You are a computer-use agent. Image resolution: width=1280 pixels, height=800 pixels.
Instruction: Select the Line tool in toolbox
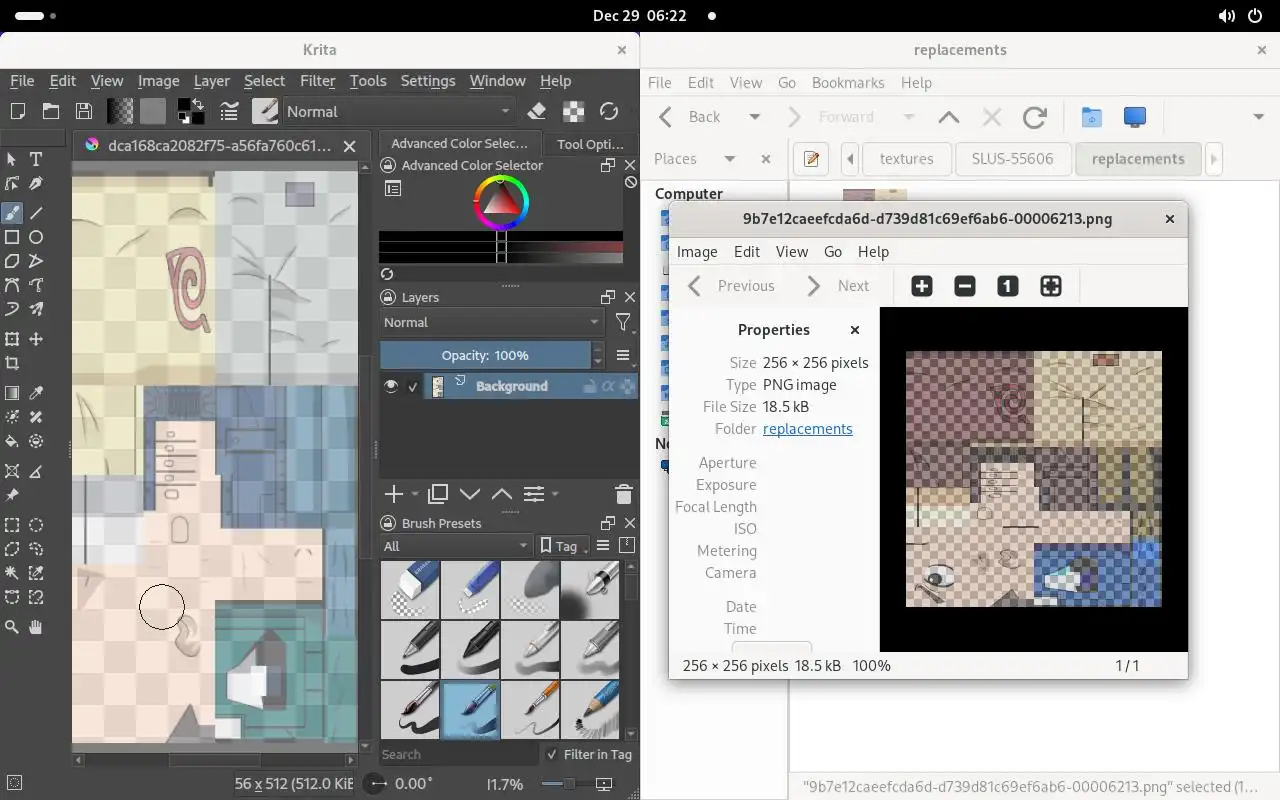click(36, 212)
